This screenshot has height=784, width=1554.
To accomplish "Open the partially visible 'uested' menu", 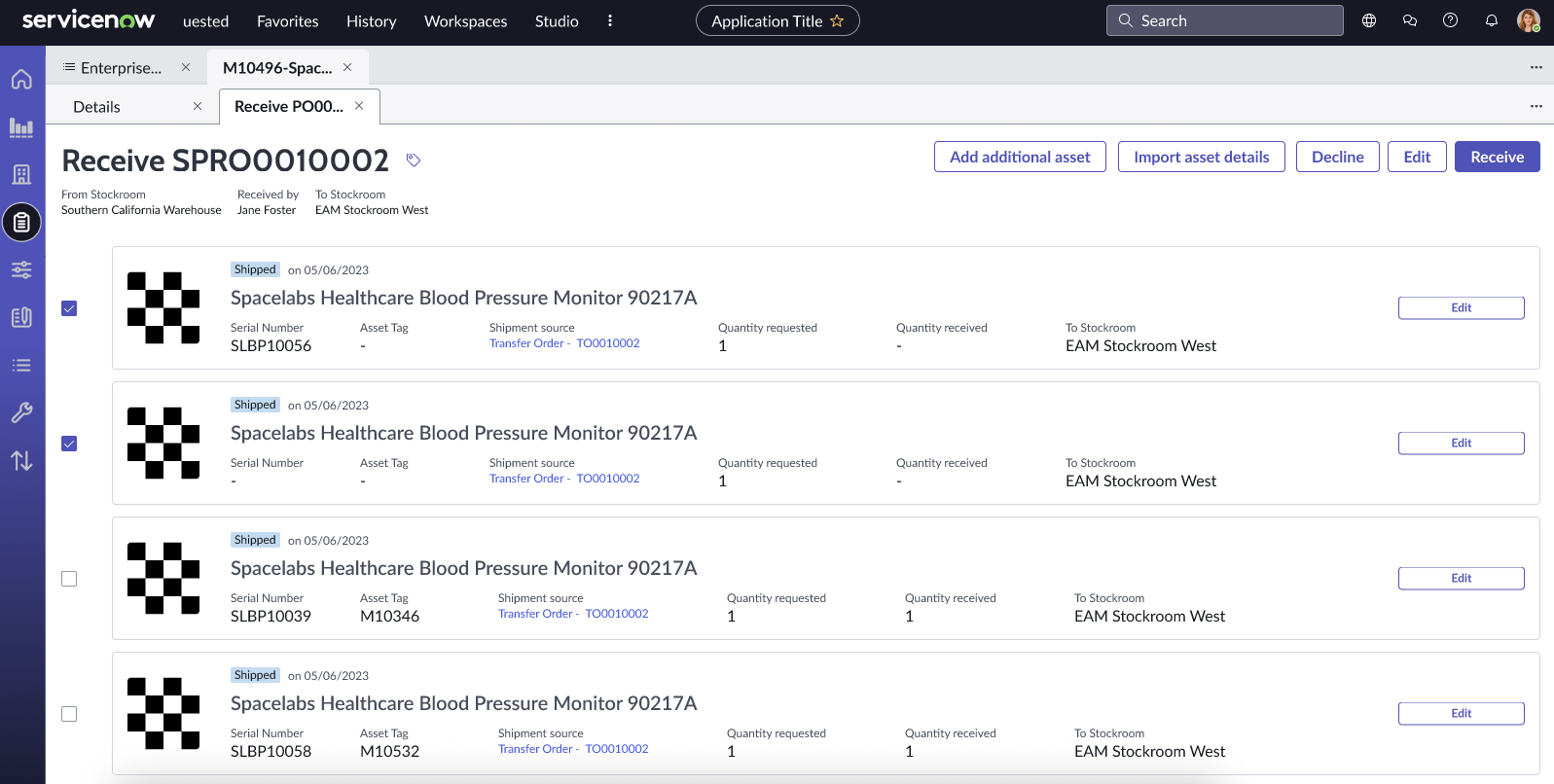I will pyautogui.click(x=206, y=21).
